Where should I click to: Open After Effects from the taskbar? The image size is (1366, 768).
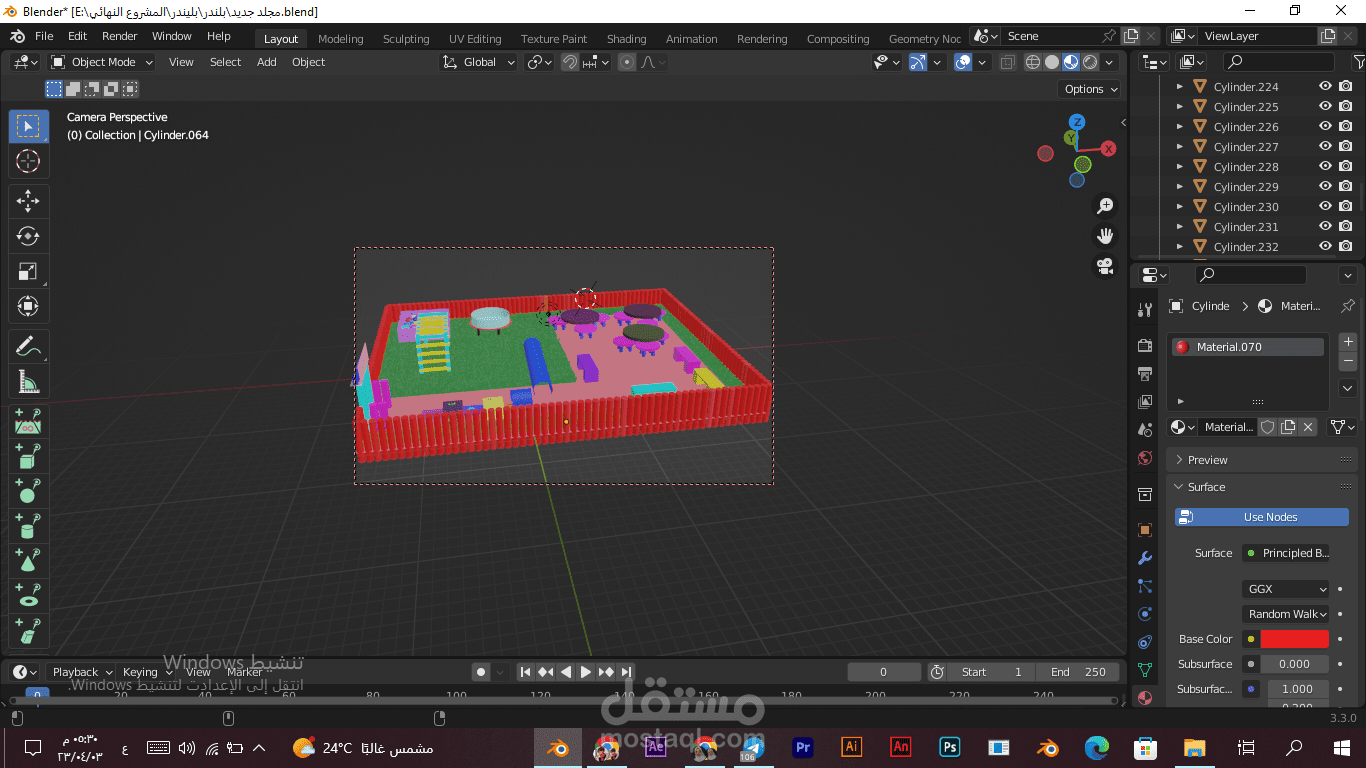656,747
